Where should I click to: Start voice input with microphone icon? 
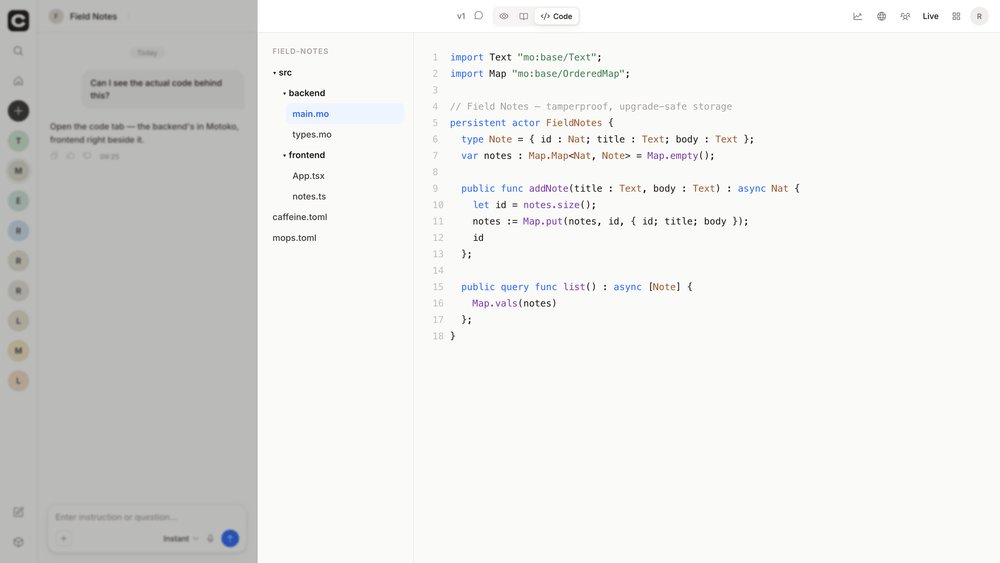point(210,539)
